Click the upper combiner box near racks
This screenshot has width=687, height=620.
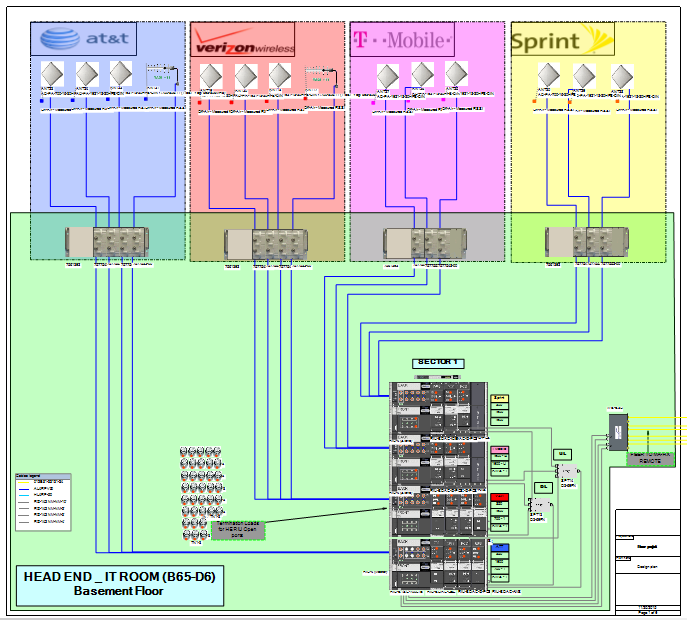567,471
